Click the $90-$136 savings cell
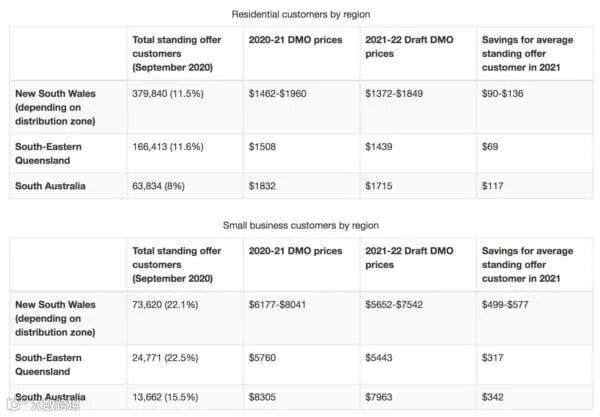The width and height of the screenshot is (600, 417). coord(506,94)
